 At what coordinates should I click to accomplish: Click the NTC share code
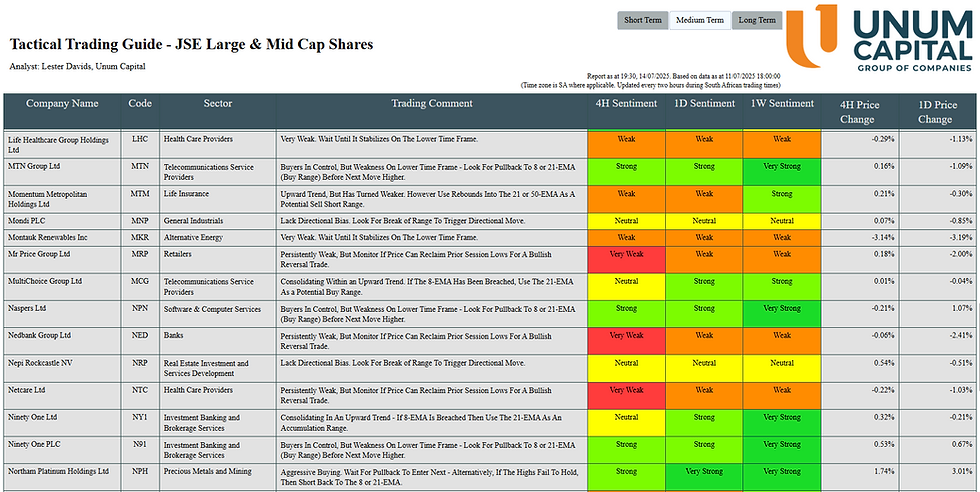click(140, 390)
